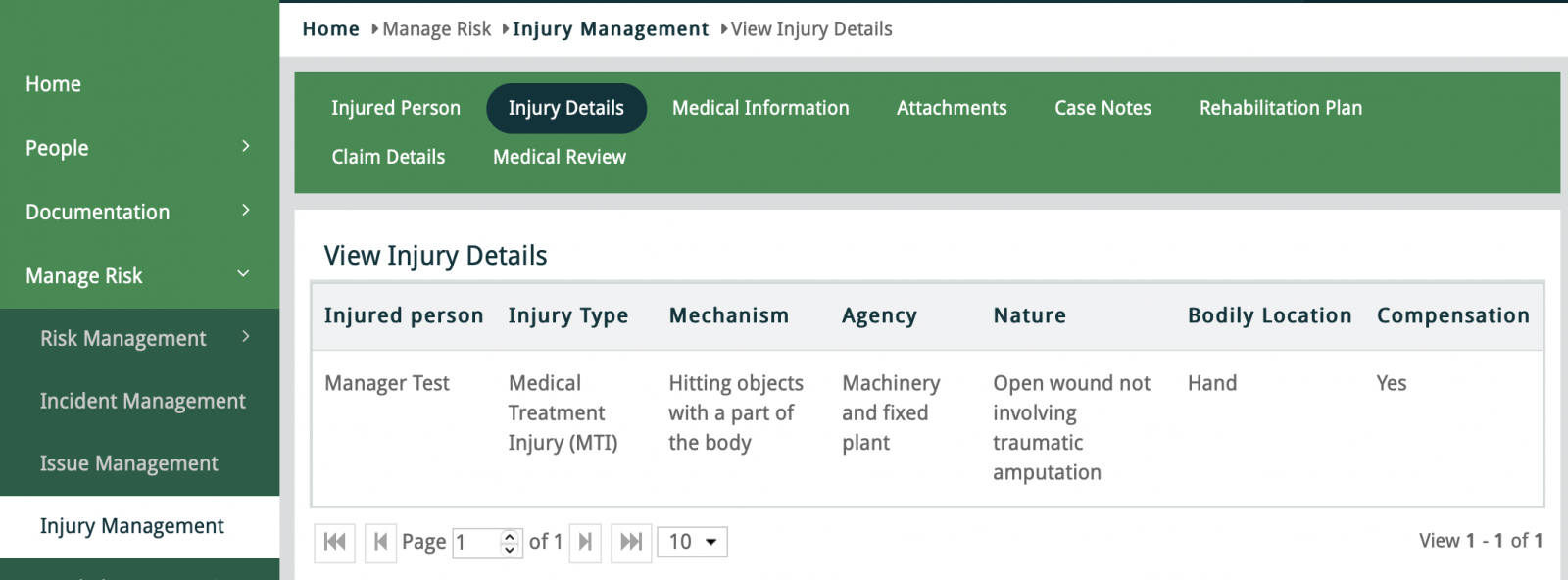Image resolution: width=1568 pixels, height=580 pixels.
Task: View the Rehabilitation Plan tab
Action: 1280,108
